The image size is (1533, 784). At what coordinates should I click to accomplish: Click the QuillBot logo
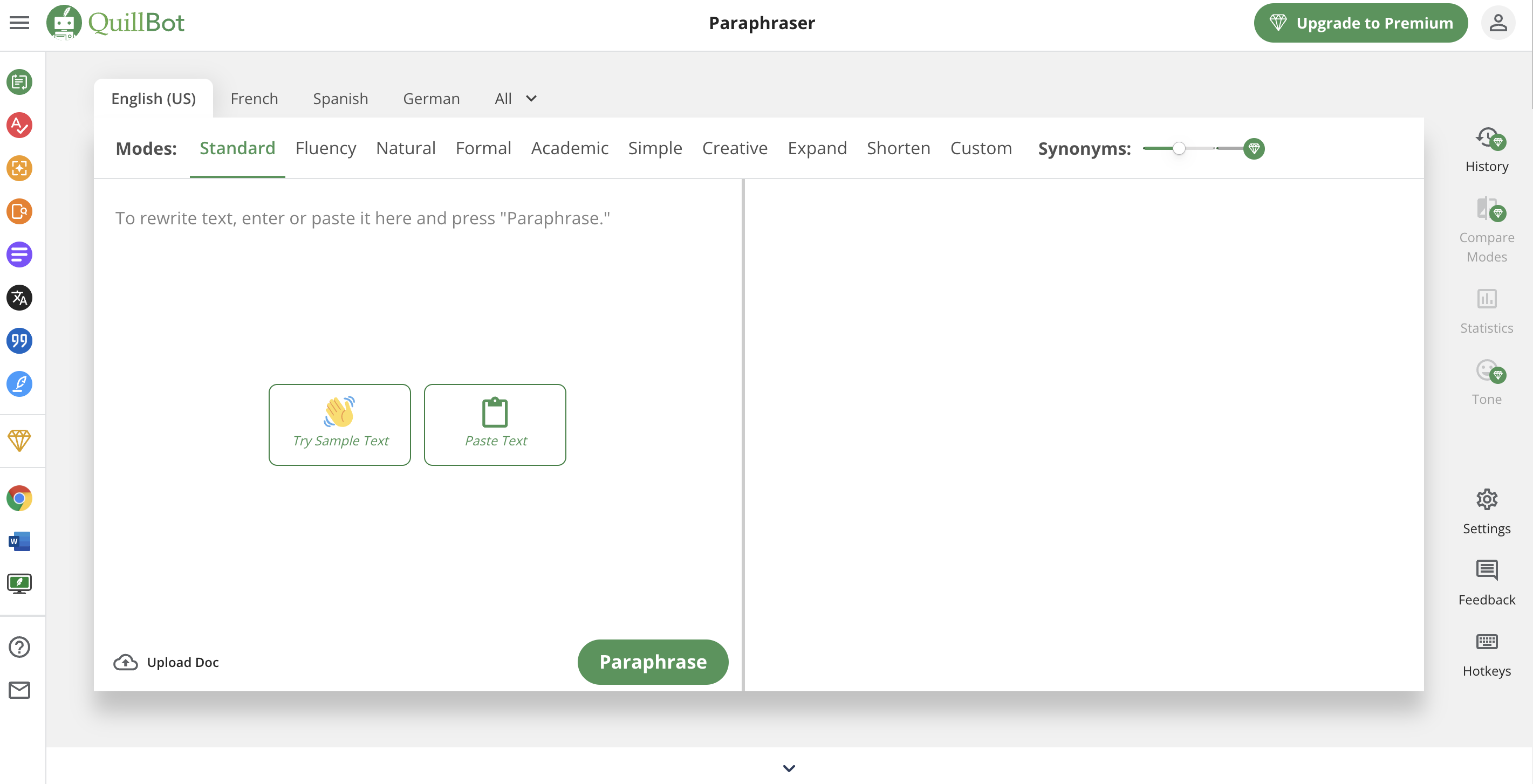click(115, 23)
